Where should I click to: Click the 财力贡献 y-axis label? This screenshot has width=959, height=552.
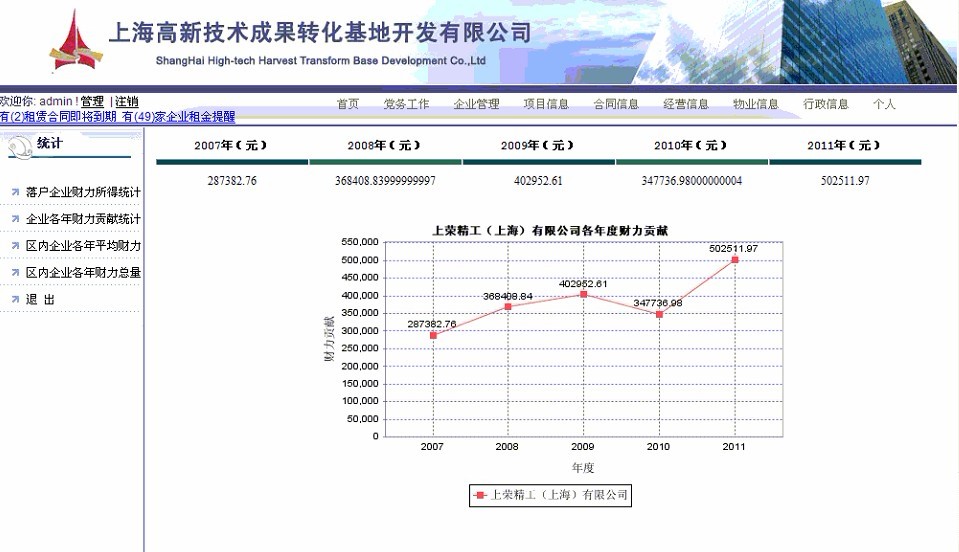(x=329, y=339)
